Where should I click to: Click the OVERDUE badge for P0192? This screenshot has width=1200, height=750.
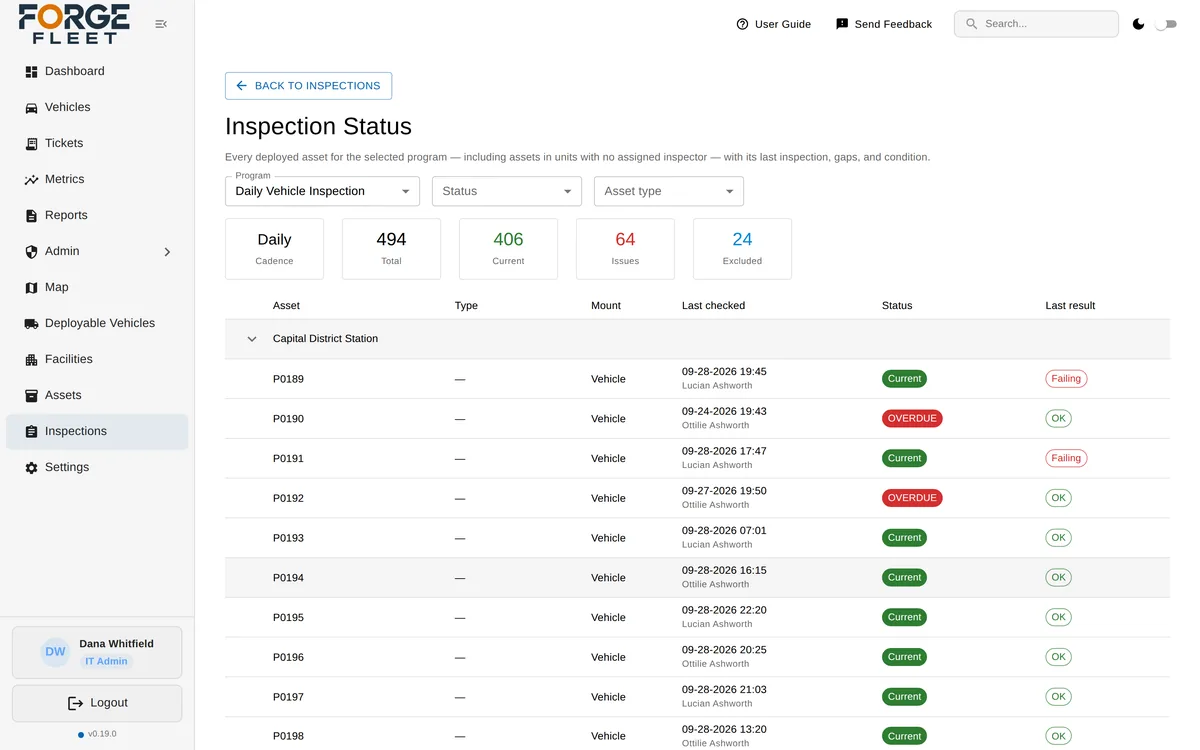(x=912, y=498)
